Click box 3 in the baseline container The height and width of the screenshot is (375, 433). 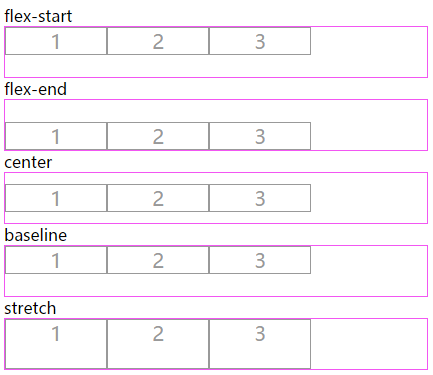click(x=260, y=260)
